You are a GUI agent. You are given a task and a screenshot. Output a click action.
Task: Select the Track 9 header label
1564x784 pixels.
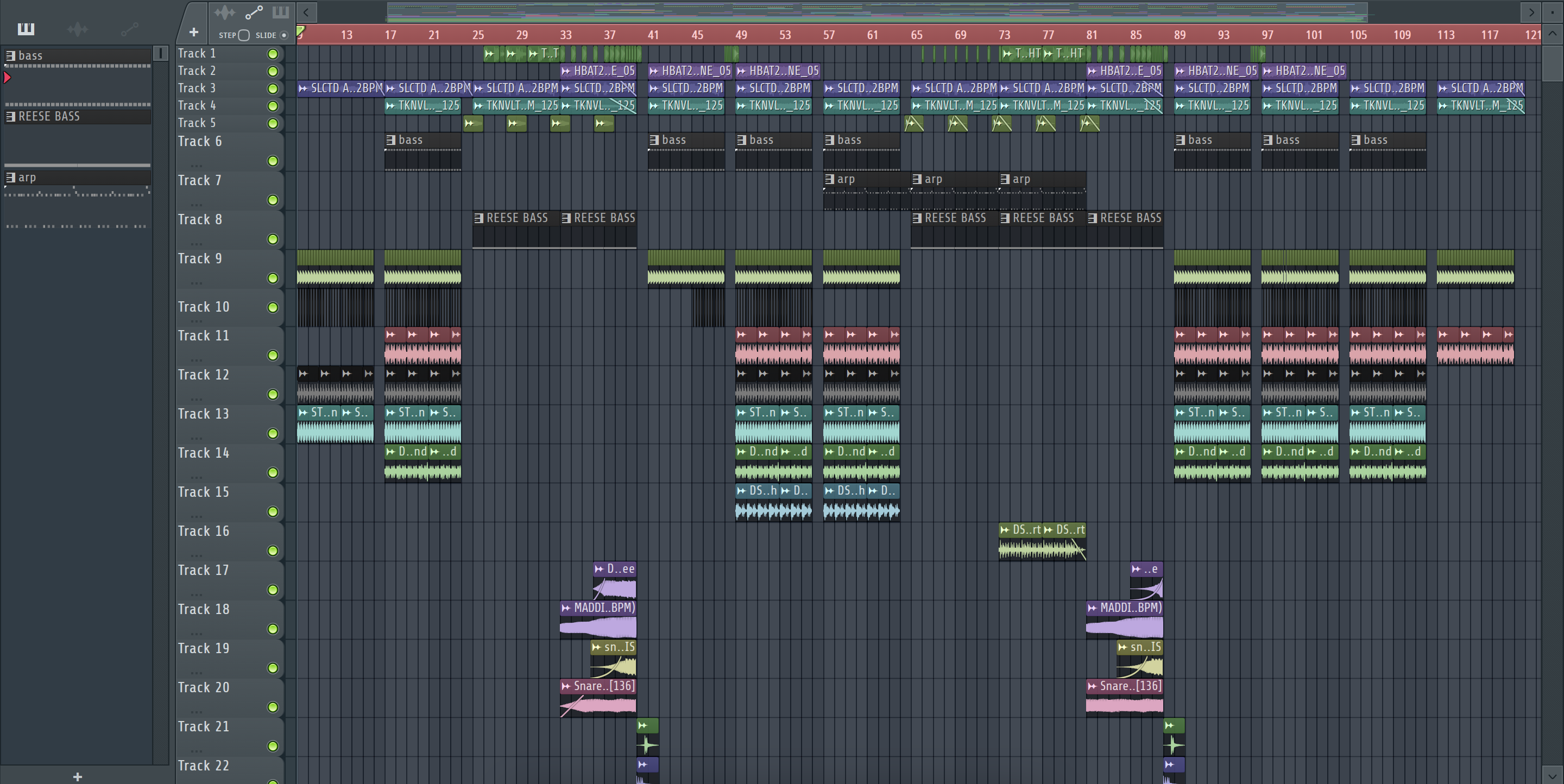[200, 258]
